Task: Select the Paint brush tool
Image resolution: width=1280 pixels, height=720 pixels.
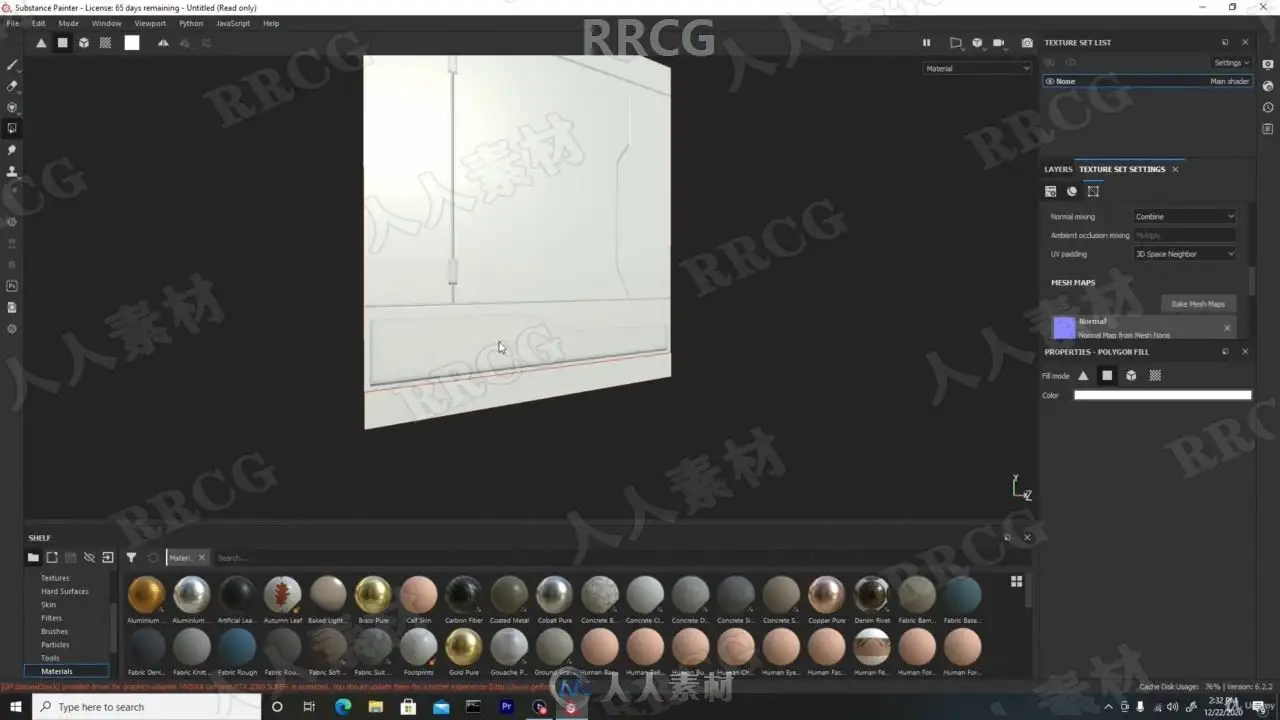Action: tap(12, 64)
